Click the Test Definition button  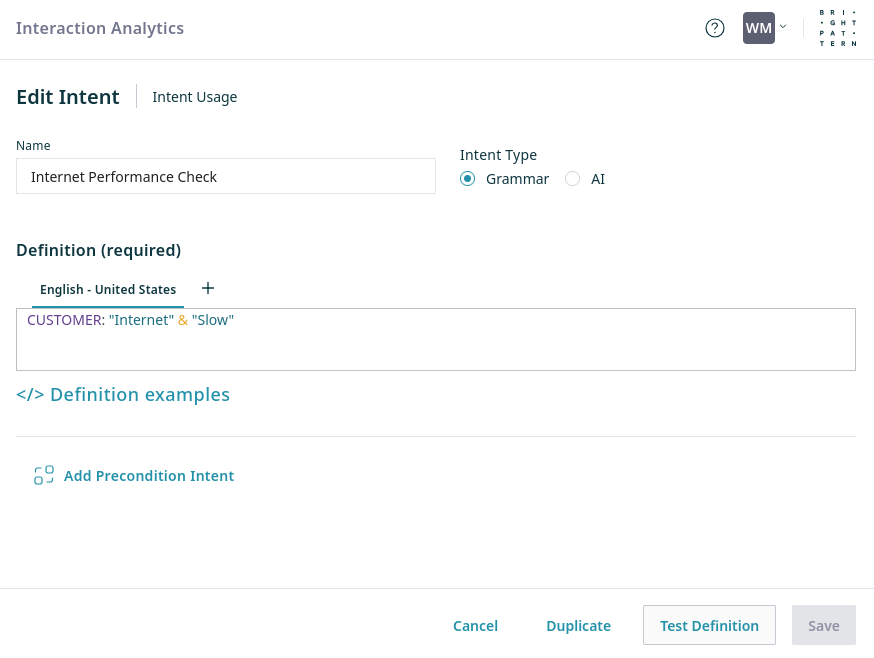click(709, 626)
